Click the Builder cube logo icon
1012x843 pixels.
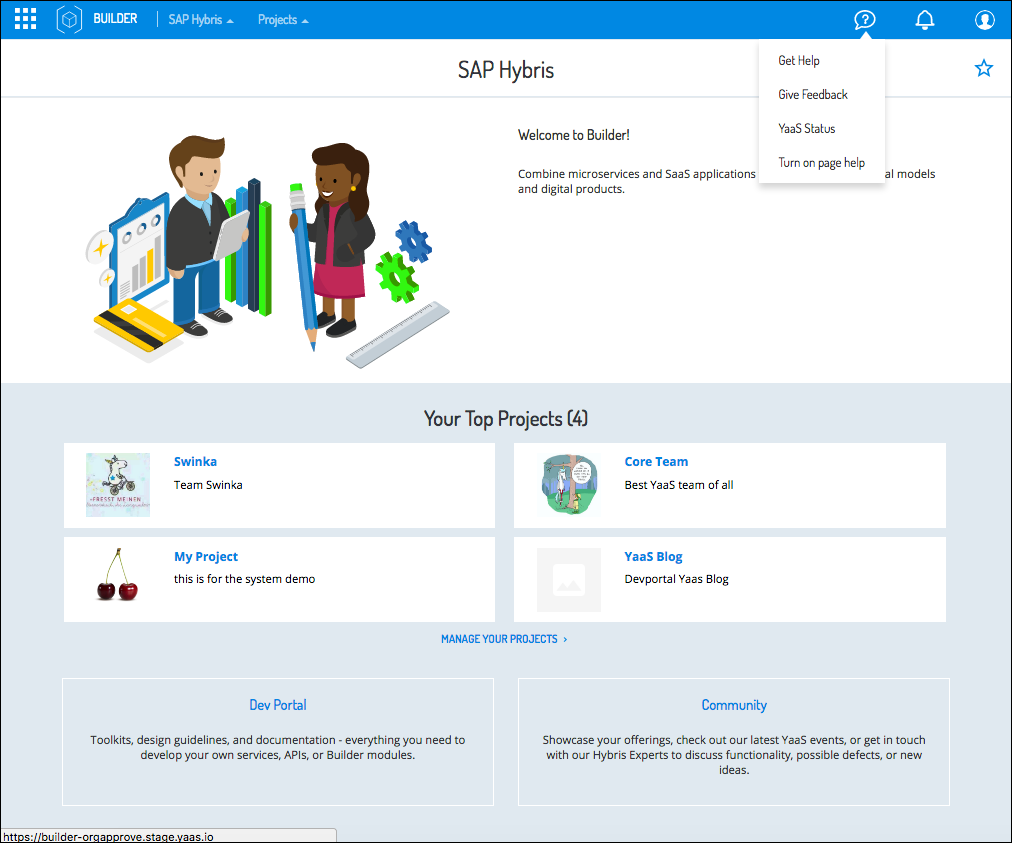click(x=69, y=19)
